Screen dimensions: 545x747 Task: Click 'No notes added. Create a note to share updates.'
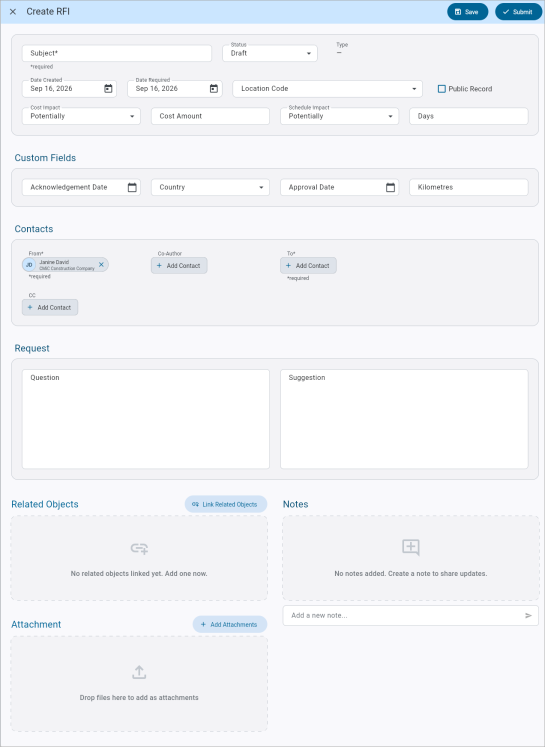(x=411, y=574)
